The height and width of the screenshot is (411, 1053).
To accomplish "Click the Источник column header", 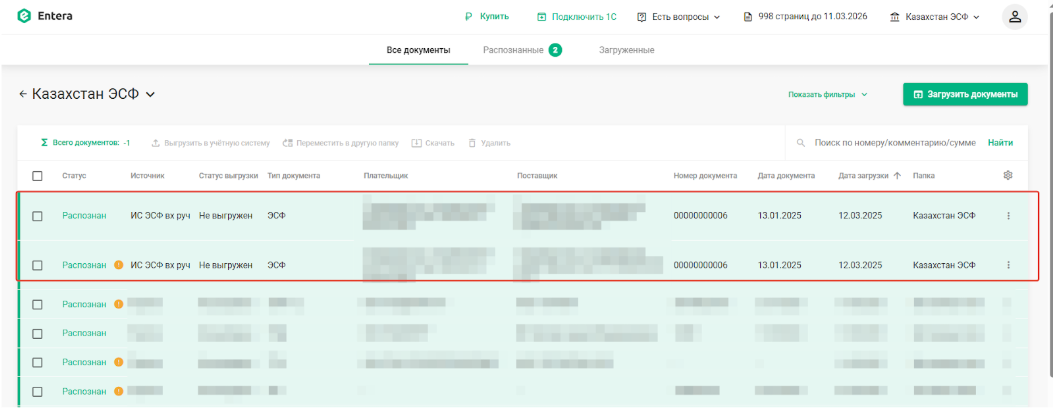I will pos(147,176).
